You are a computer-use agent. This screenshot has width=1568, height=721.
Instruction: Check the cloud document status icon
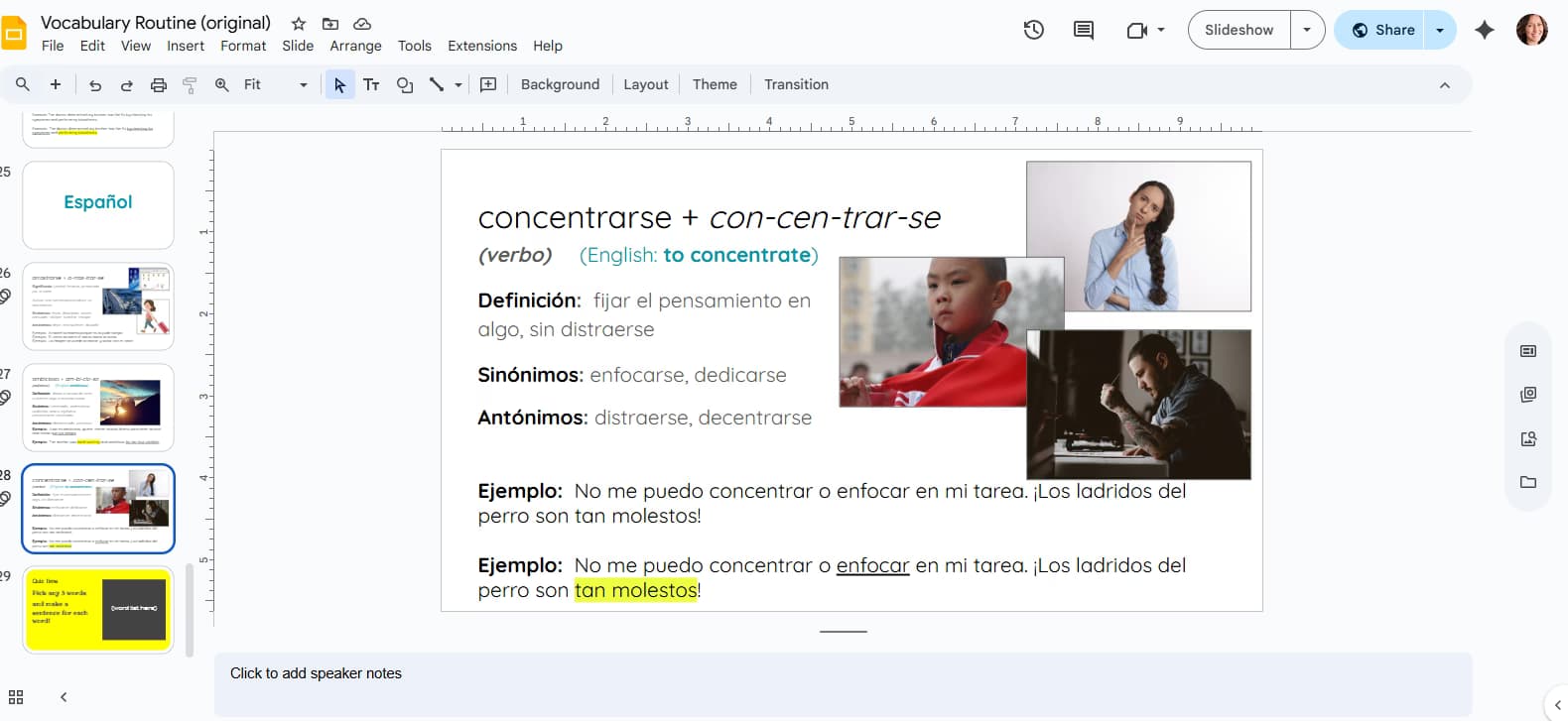click(362, 23)
